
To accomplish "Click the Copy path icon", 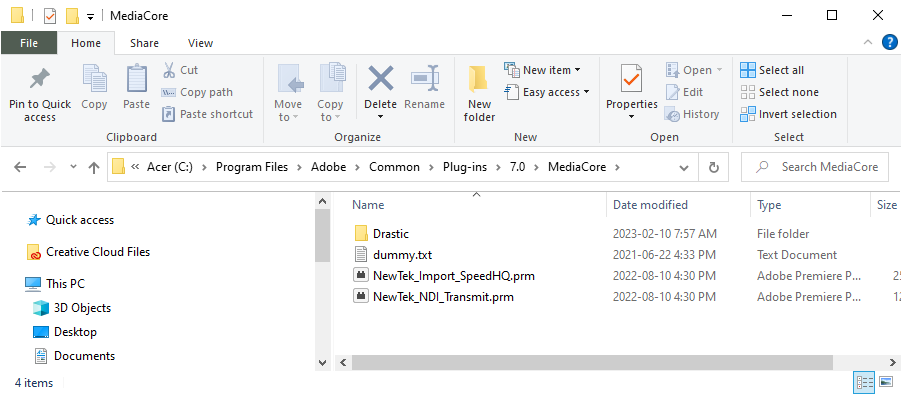I will click(x=169, y=92).
